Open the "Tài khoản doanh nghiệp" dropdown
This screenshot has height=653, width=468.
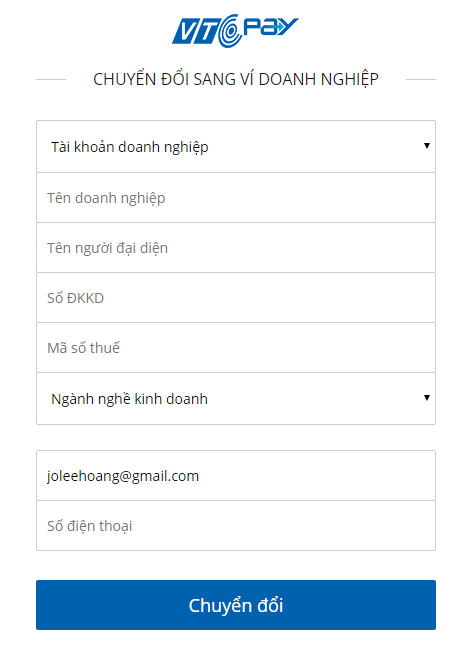(x=236, y=146)
